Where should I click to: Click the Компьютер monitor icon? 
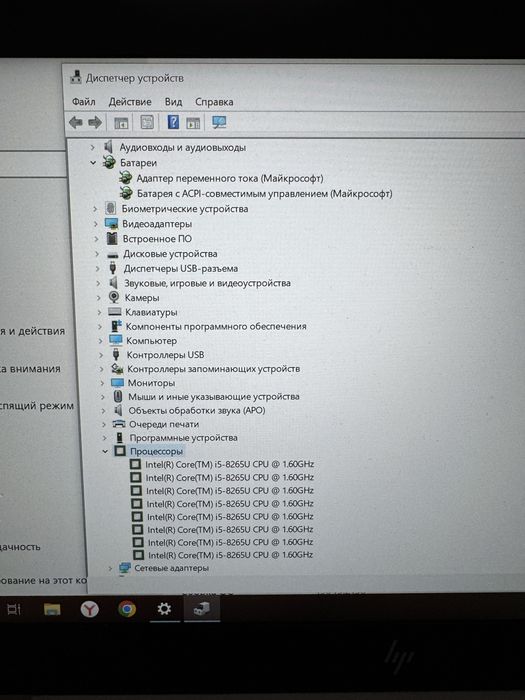116,340
